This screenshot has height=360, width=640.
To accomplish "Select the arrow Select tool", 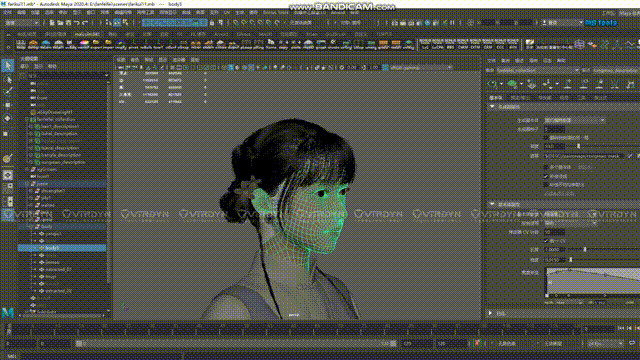I will [8, 66].
